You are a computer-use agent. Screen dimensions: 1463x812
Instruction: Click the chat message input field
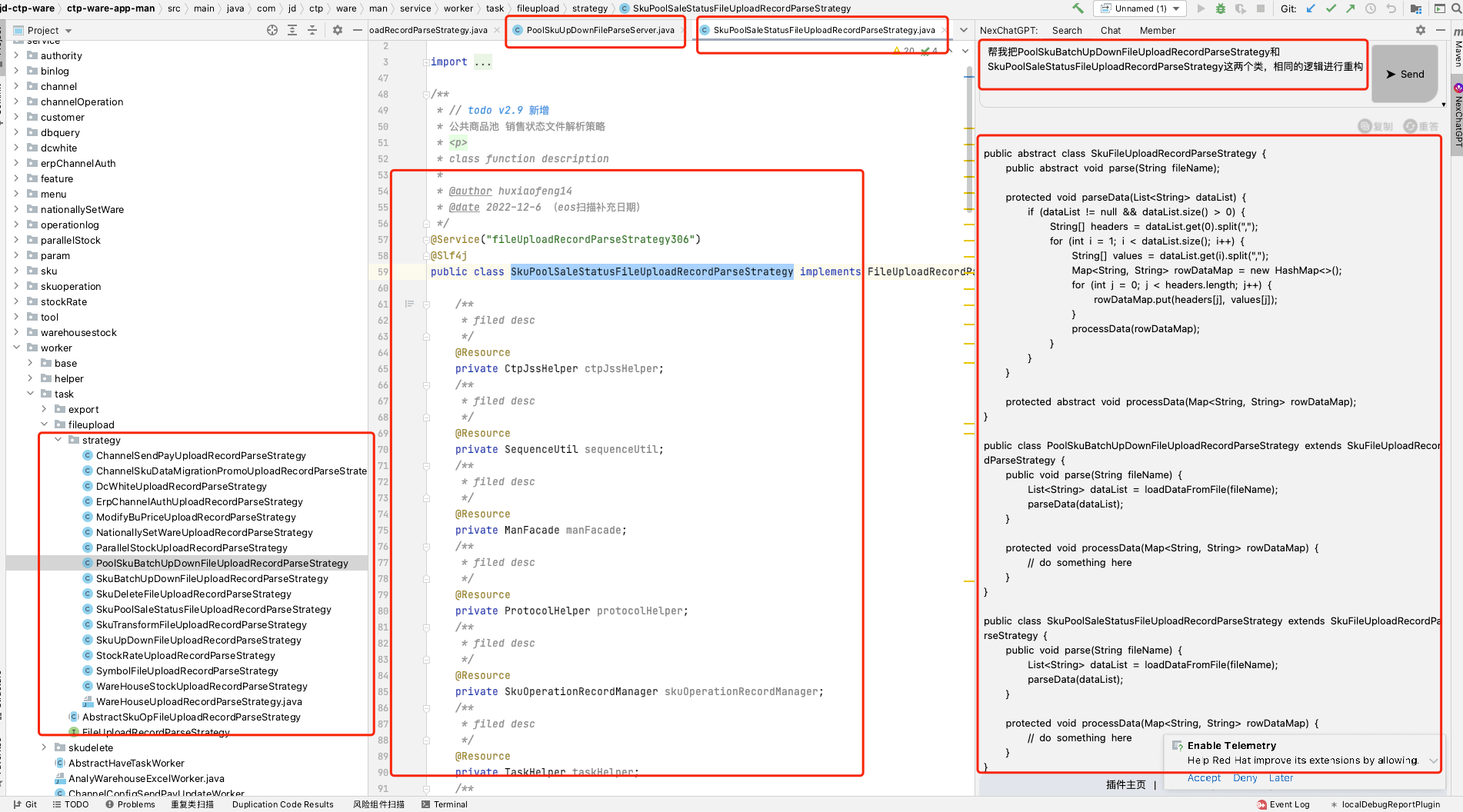pos(1173,75)
